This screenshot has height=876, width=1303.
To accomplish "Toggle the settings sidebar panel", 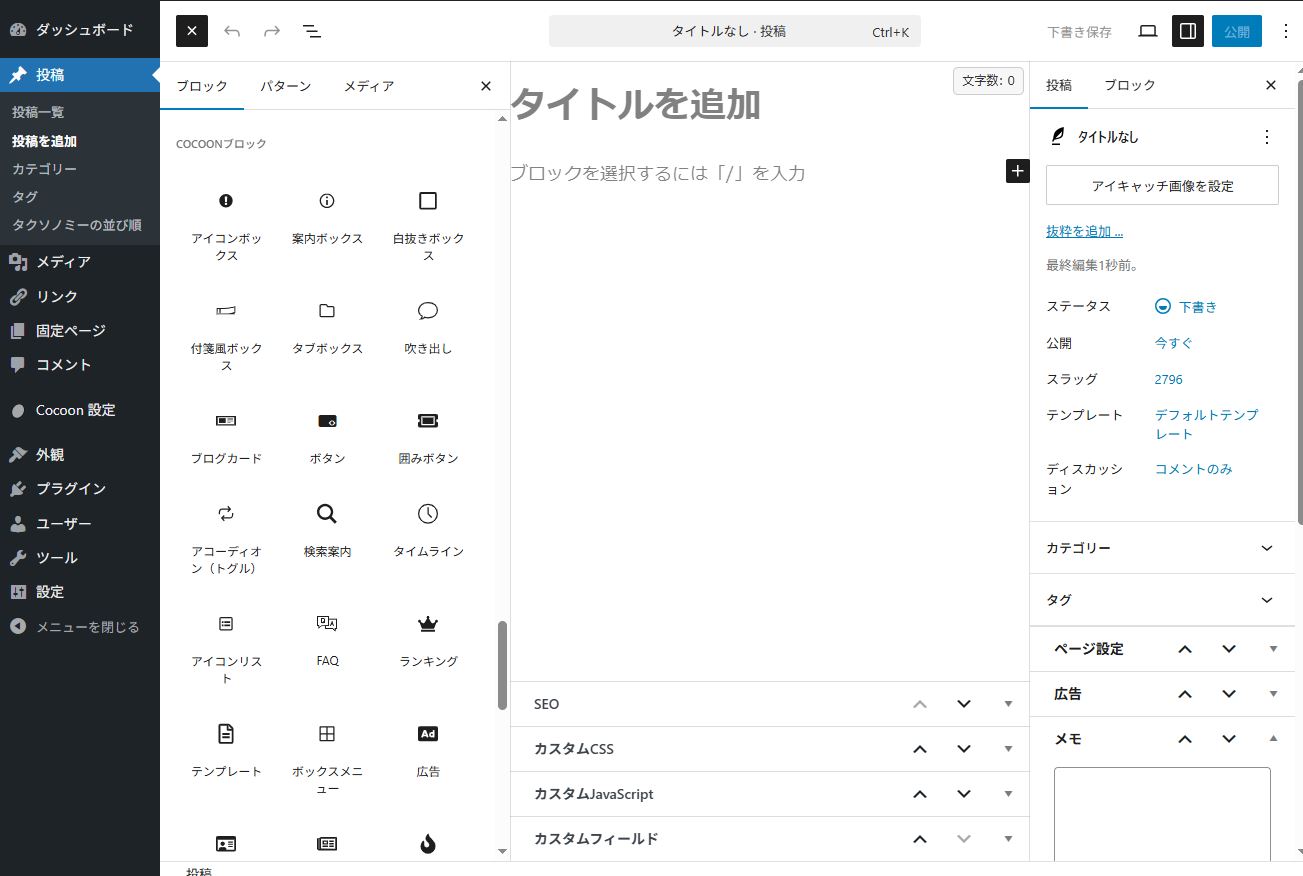I will point(1188,31).
